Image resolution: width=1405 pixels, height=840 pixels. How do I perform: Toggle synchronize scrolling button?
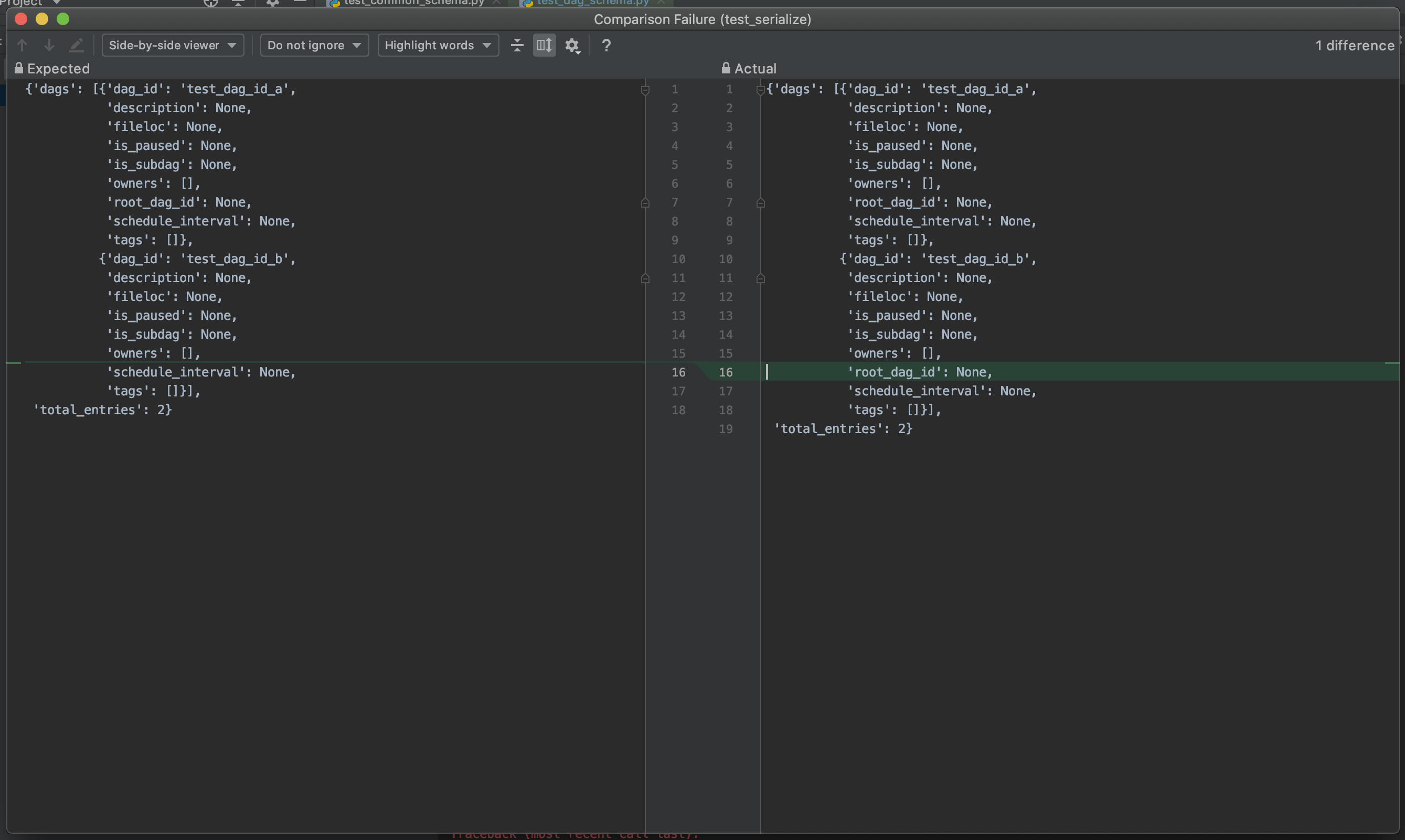[x=544, y=45]
